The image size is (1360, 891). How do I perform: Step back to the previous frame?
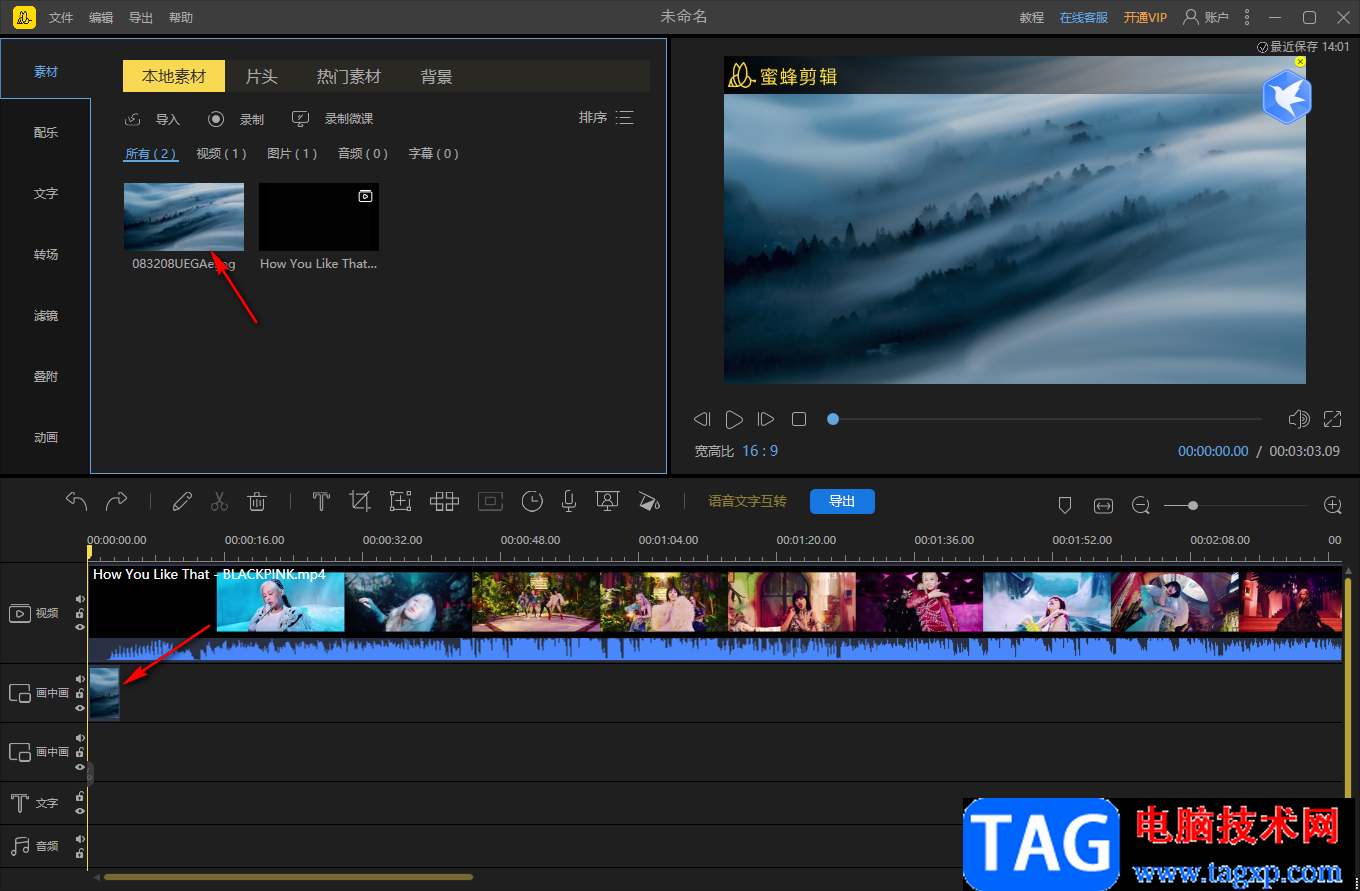tap(702, 419)
